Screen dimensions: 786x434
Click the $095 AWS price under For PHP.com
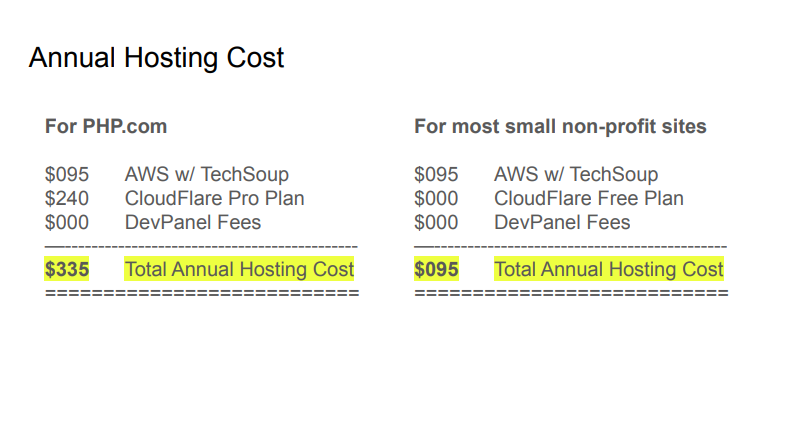click(x=67, y=174)
